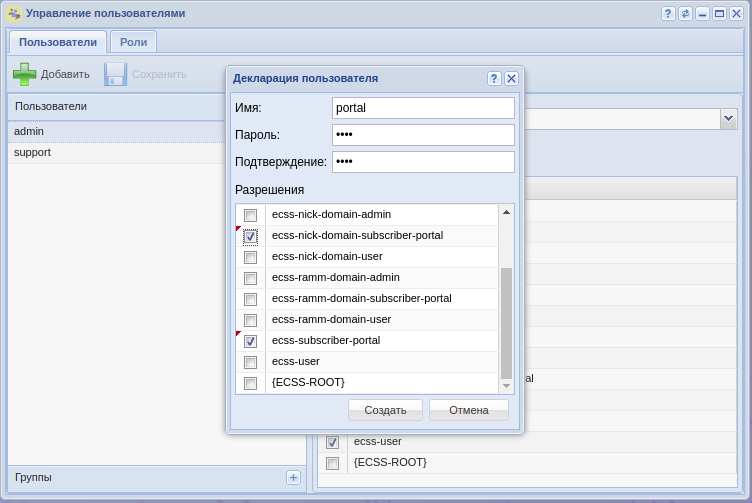Click the Имя input field

422,108
